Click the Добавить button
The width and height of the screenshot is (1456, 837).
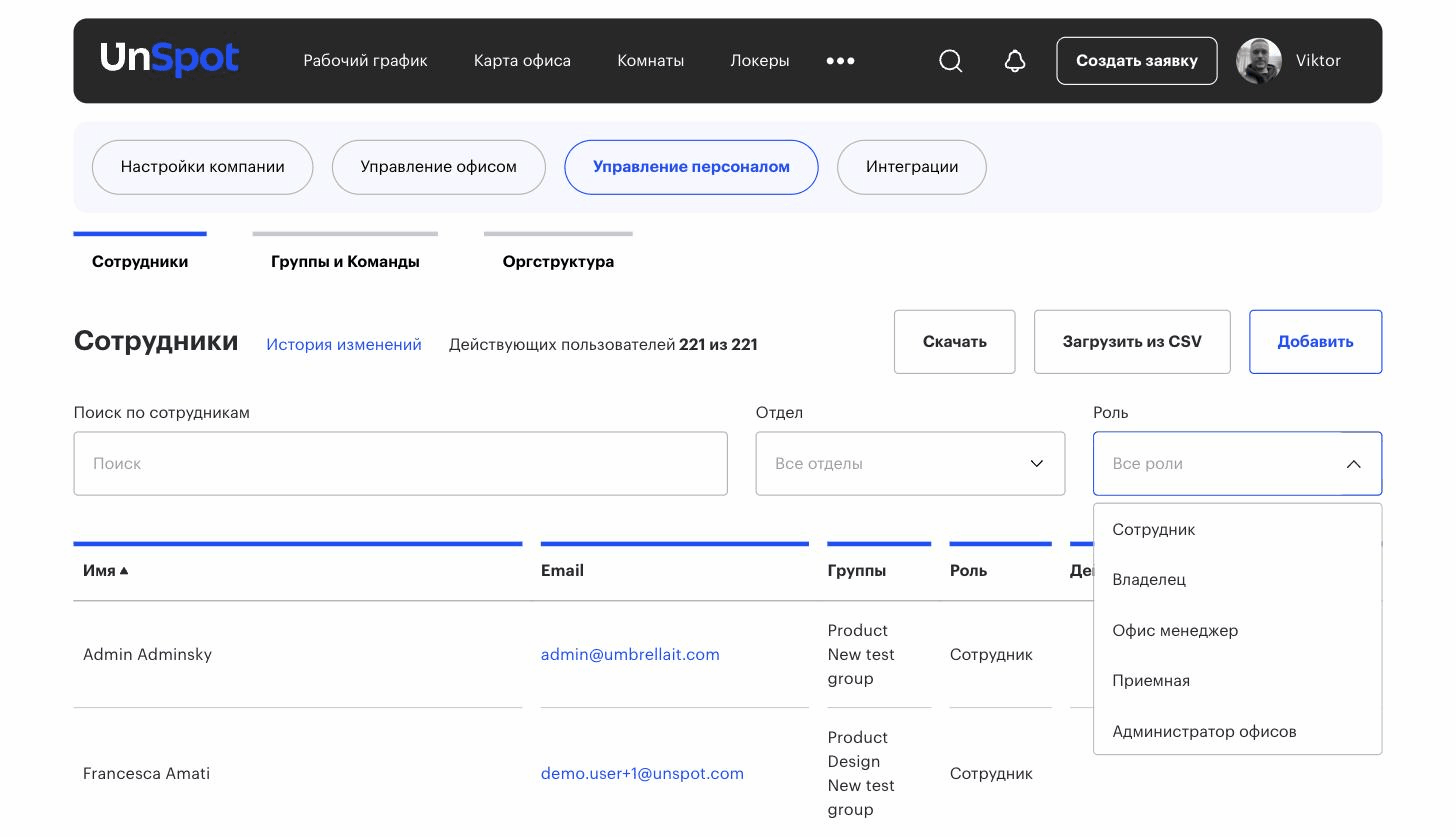1315,342
